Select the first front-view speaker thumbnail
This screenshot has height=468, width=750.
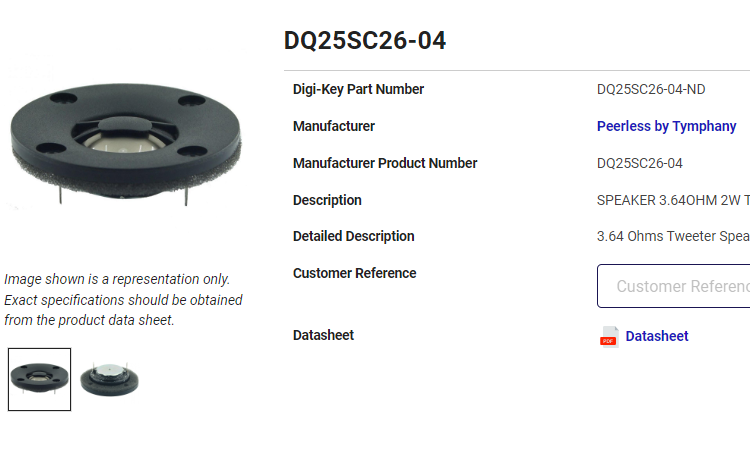tap(39, 379)
